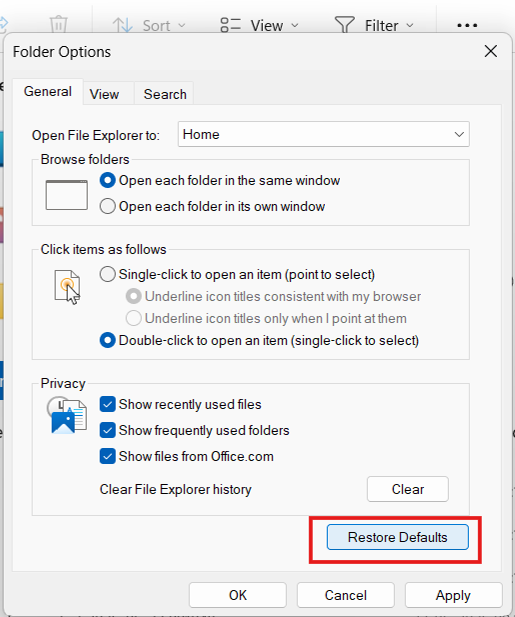The height and width of the screenshot is (617, 515).
Task: Click the Sort arrows icon
Action: 122,25
